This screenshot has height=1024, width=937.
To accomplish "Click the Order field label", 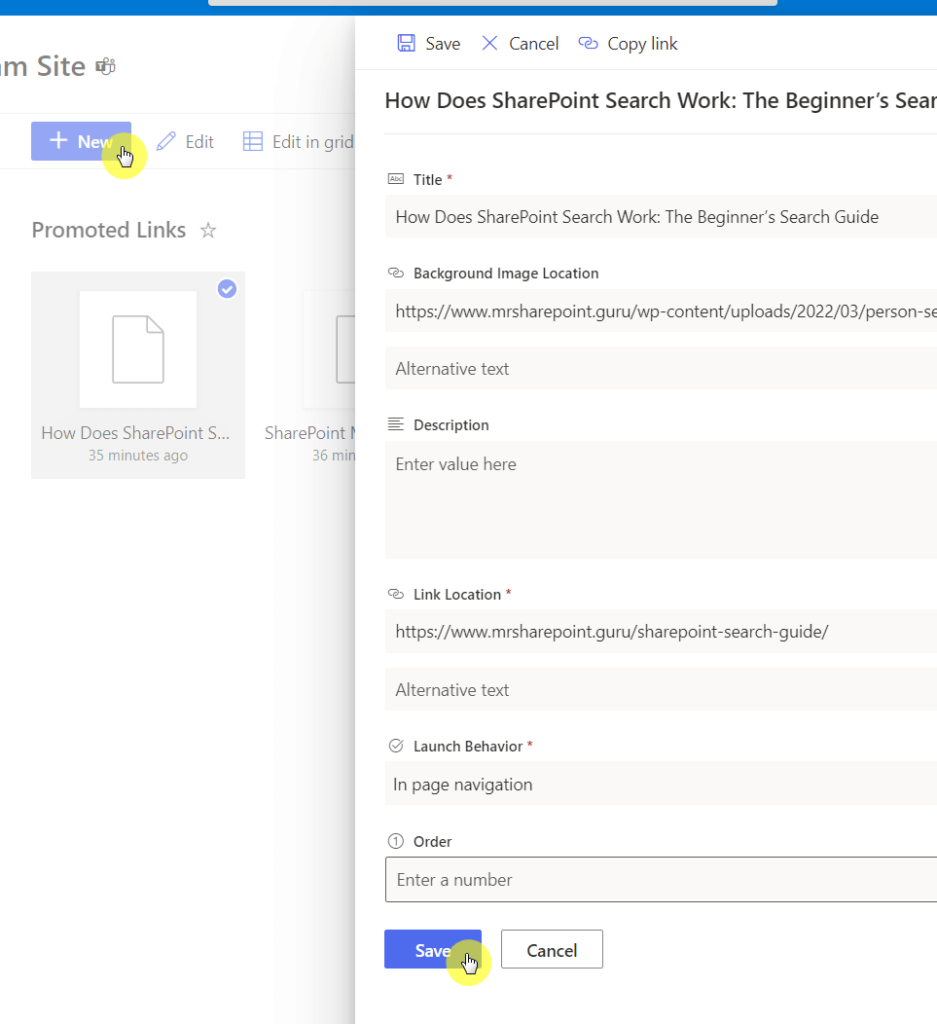I will pyautogui.click(x=432, y=842).
